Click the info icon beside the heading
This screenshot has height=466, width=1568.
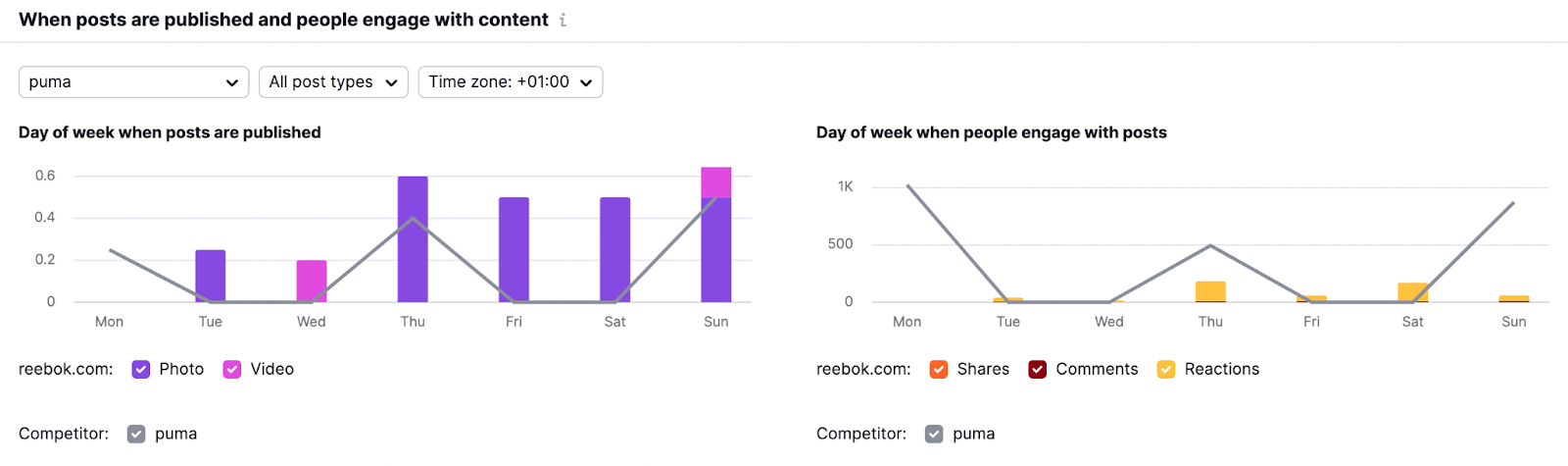[563, 20]
